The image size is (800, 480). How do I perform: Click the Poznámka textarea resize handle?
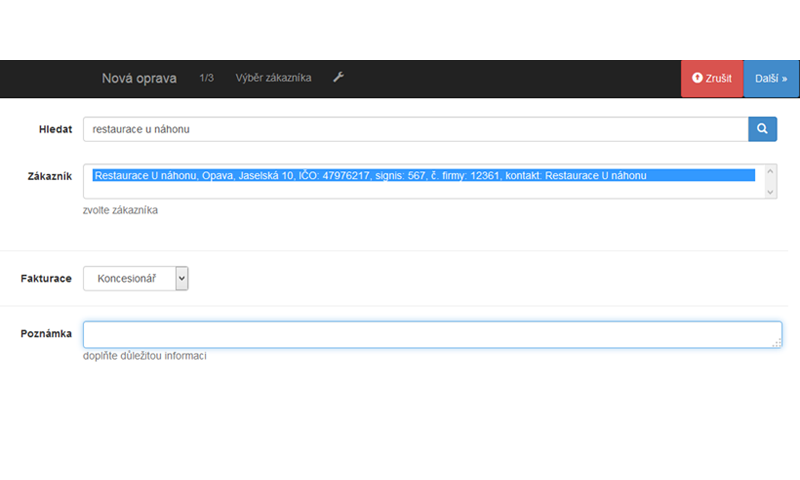776,343
